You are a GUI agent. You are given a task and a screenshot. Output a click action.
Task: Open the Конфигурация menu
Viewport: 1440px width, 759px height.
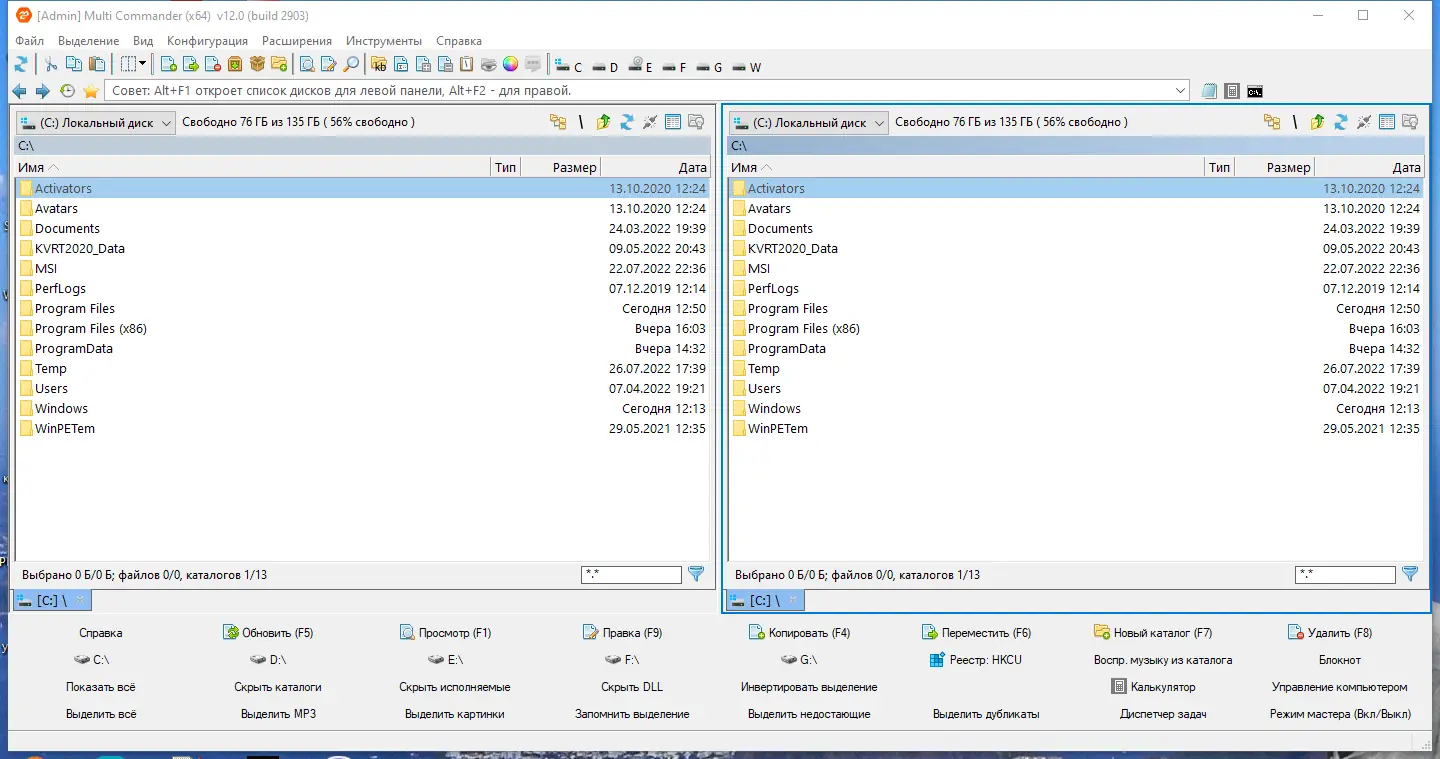207,41
